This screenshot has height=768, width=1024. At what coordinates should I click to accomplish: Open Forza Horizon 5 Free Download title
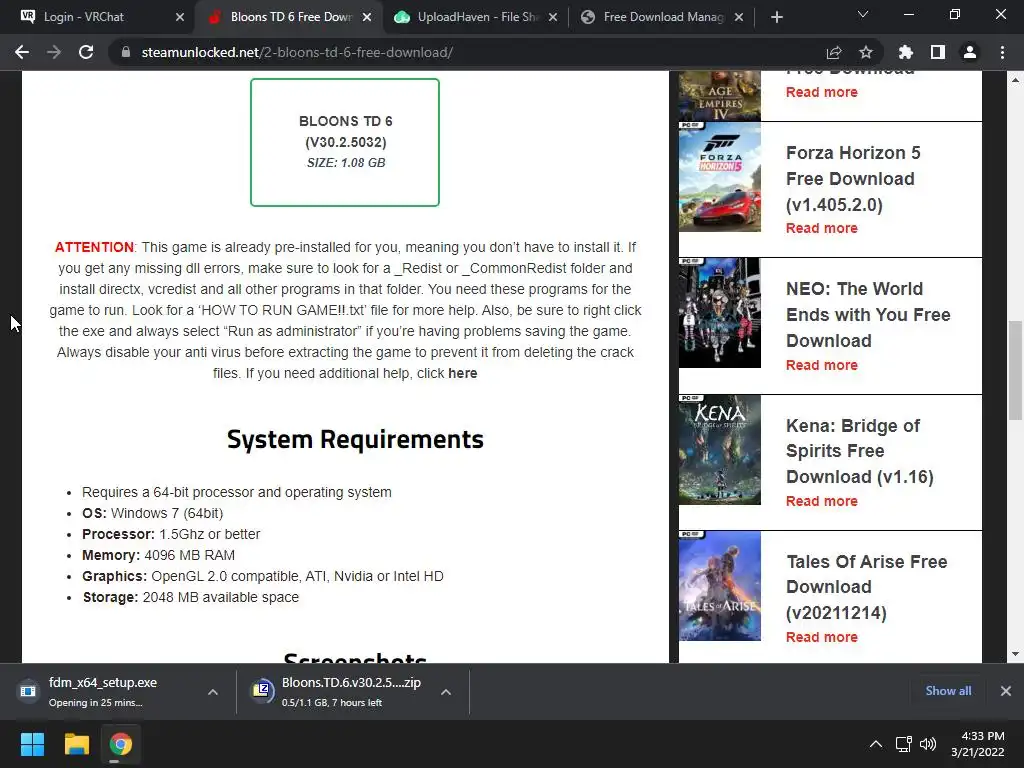pyautogui.click(x=853, y=178)
